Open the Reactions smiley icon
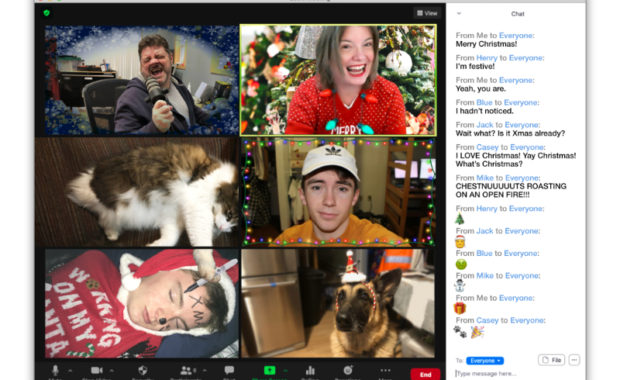The height and width of the screenshot is (380, 620). coord(348,371)
